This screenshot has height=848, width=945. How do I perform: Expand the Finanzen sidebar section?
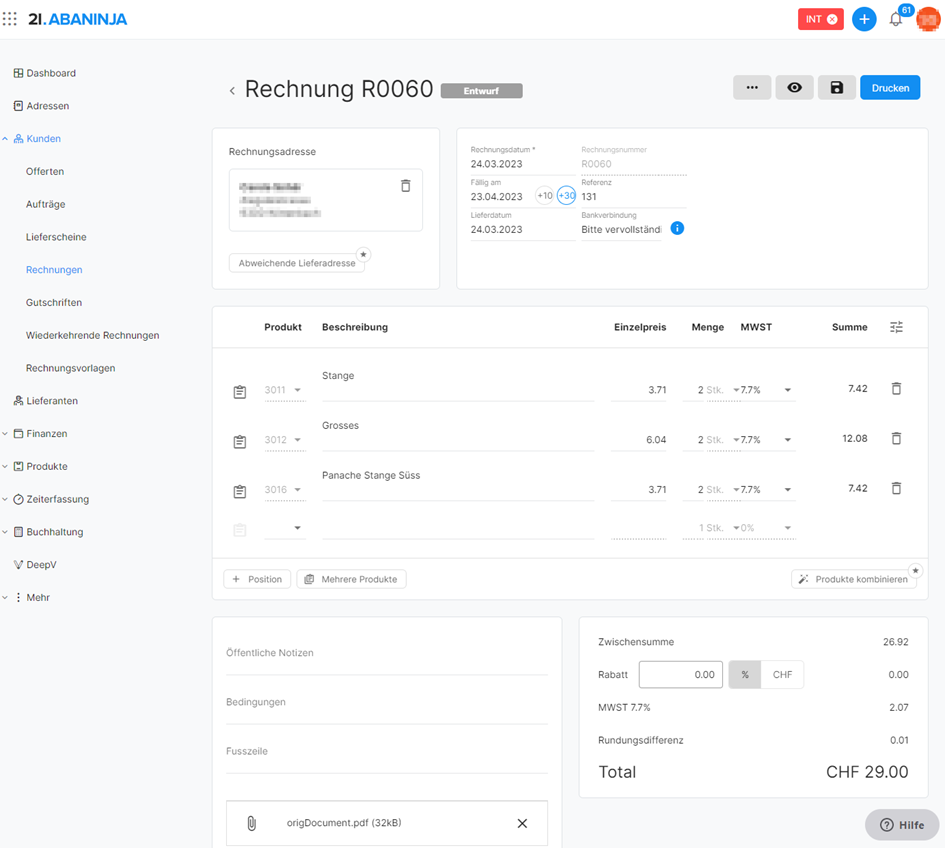pyautogui.click(x=47, y=434)
